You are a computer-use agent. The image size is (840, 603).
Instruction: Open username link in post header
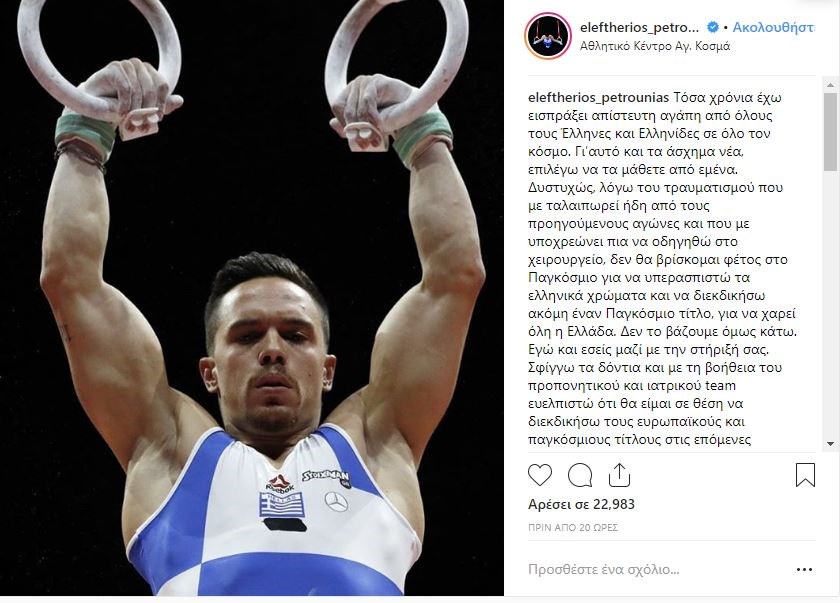point(640,27)
